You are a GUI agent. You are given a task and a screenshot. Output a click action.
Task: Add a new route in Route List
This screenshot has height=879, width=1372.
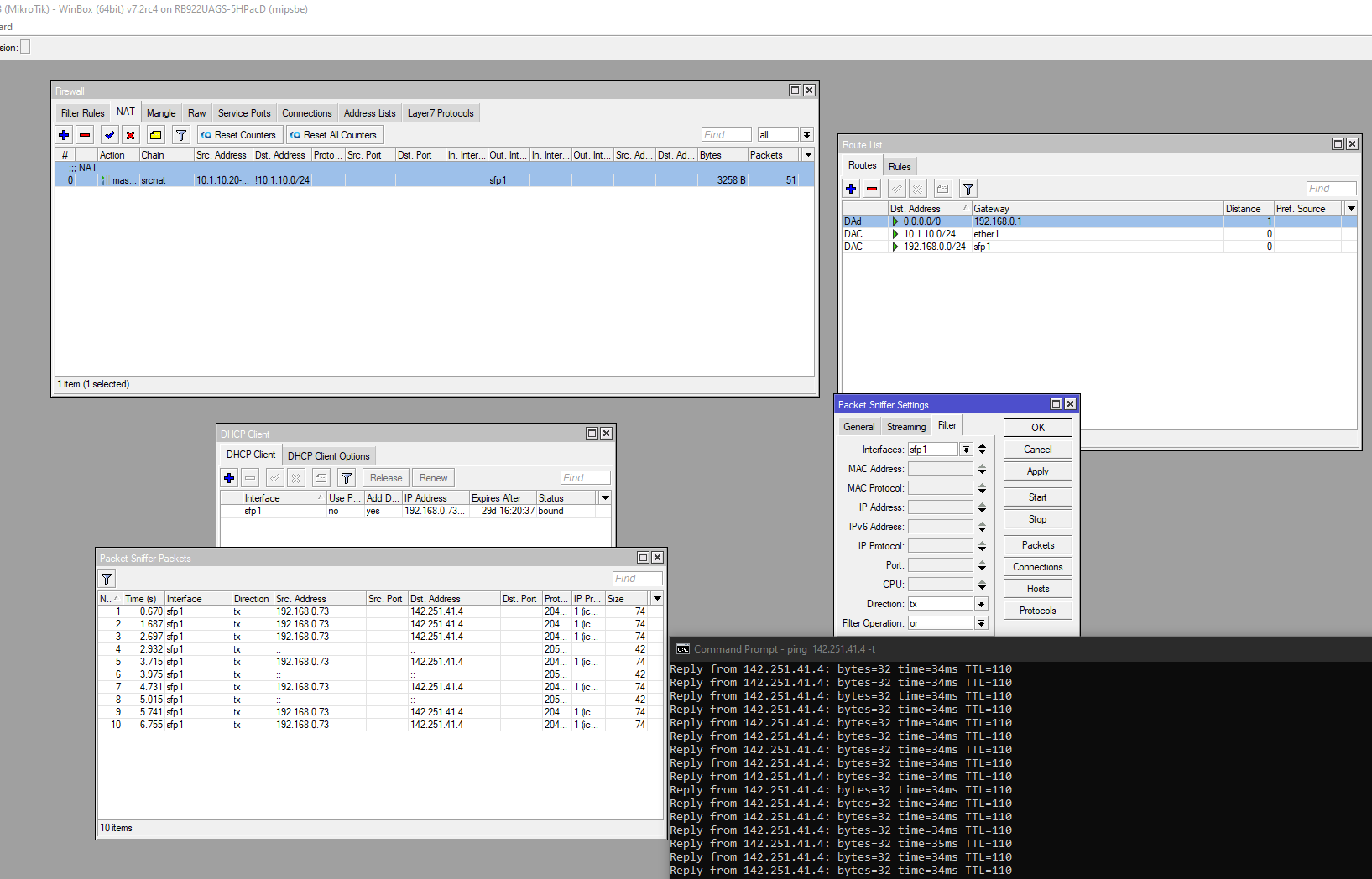[851, 189]
